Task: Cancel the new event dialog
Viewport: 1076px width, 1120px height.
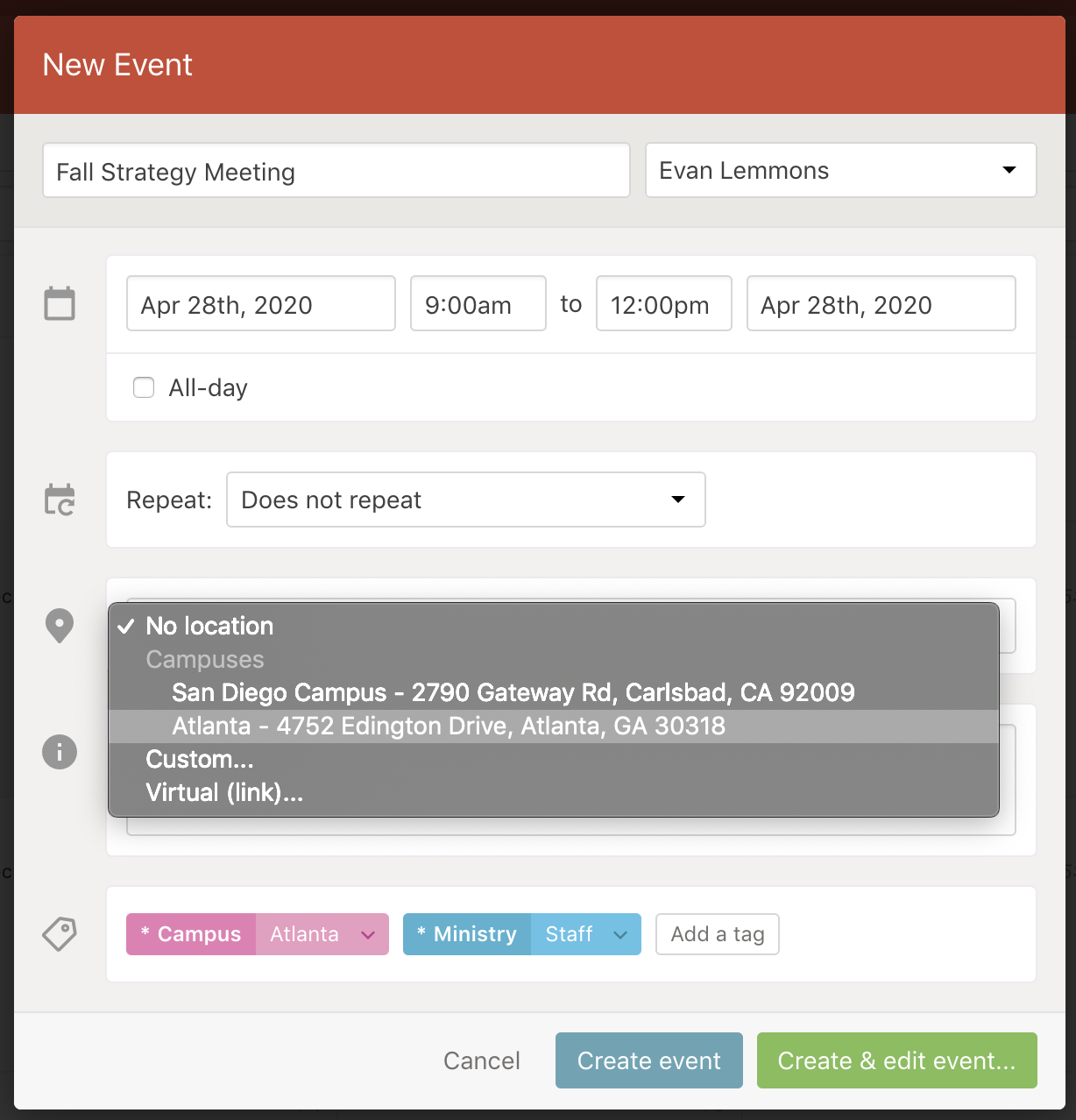Action: tap(481, 1060)
